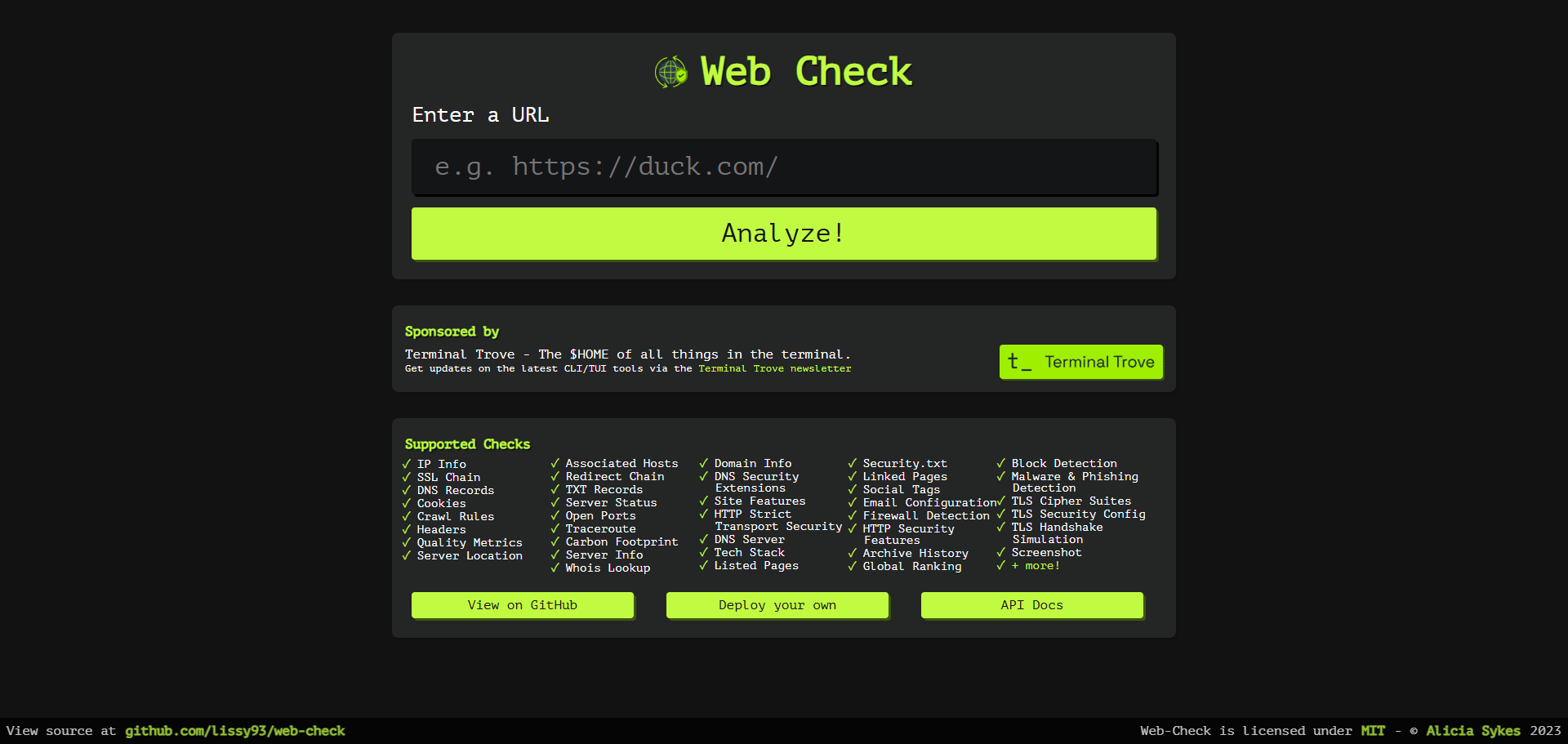The image size is (1568, 744).
Task: Click the 'HTTP Security Features' check item
Action: [x=908, y=534]
